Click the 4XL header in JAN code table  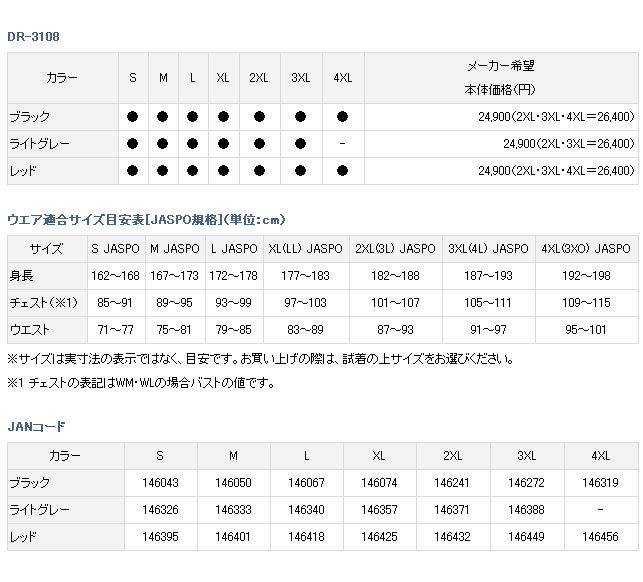coord(601,456)
